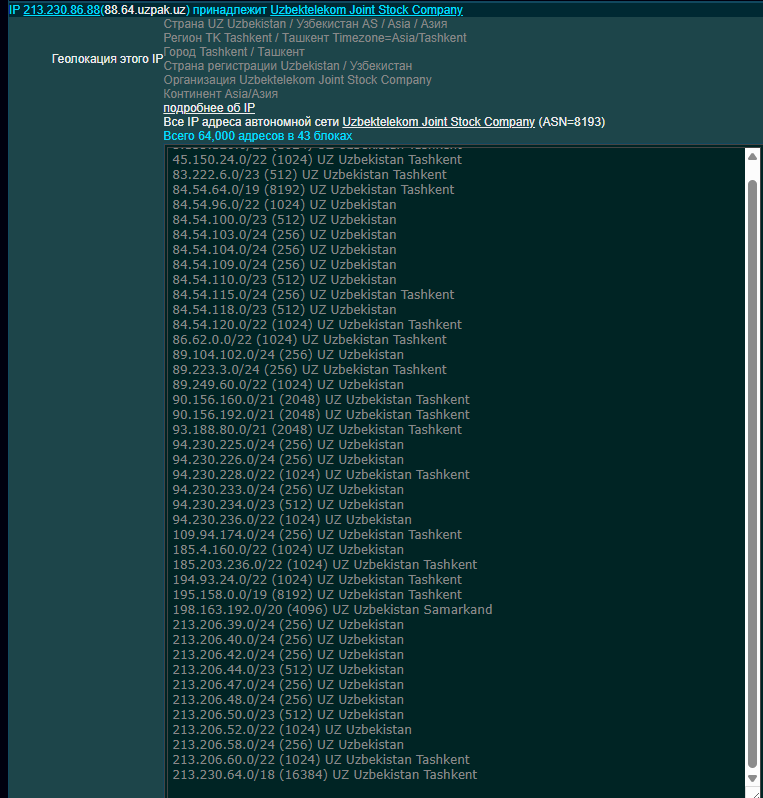This screenshot has height=798, width=763.
Task: Select row 185.4.160.0/22
Action: click(x=288, y=550)
